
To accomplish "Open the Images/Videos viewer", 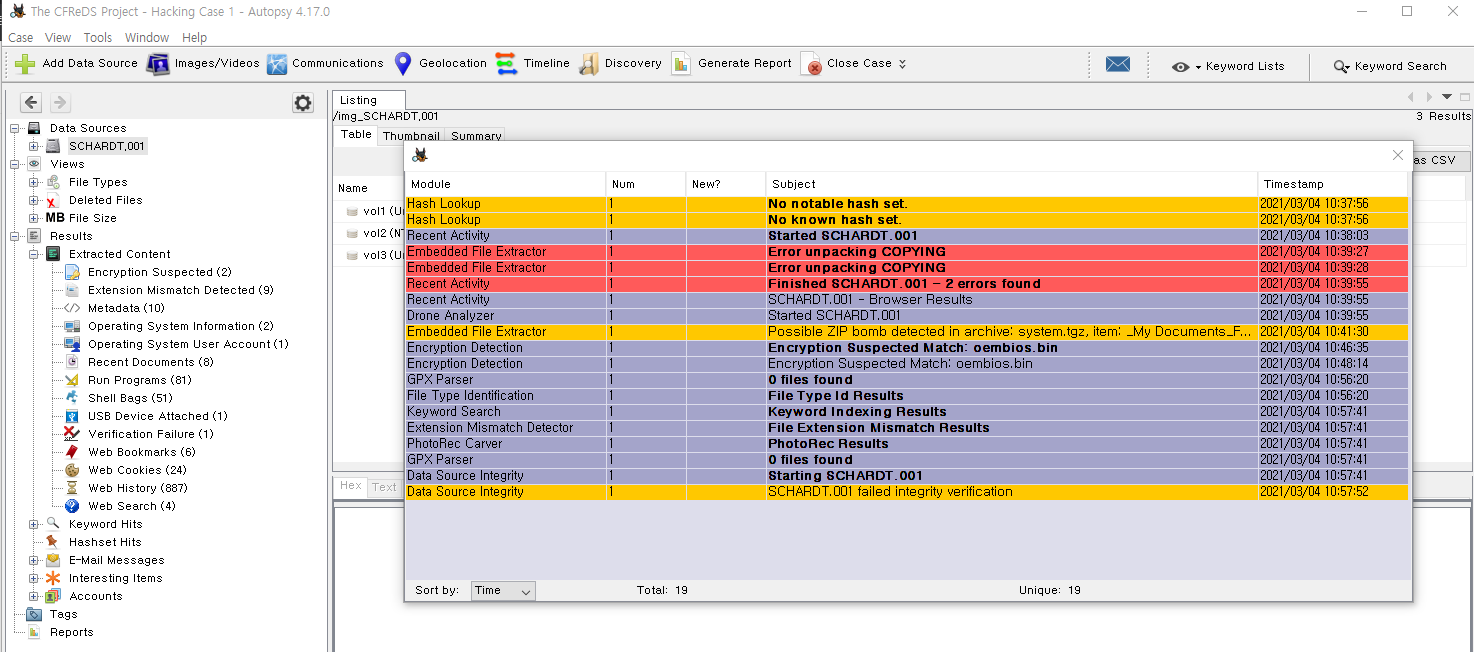I will 203,64.
